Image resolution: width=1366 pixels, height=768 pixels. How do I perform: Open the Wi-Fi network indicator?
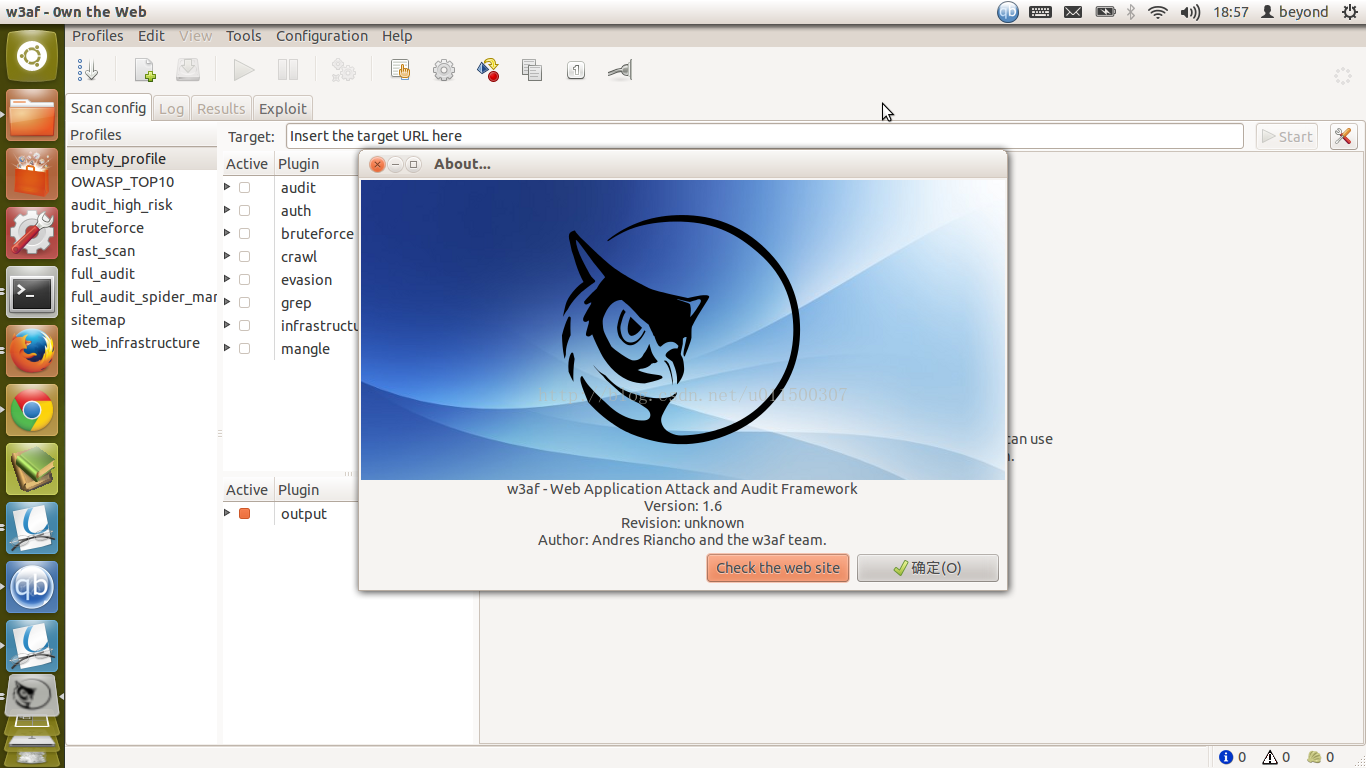tap(1158, 12)
